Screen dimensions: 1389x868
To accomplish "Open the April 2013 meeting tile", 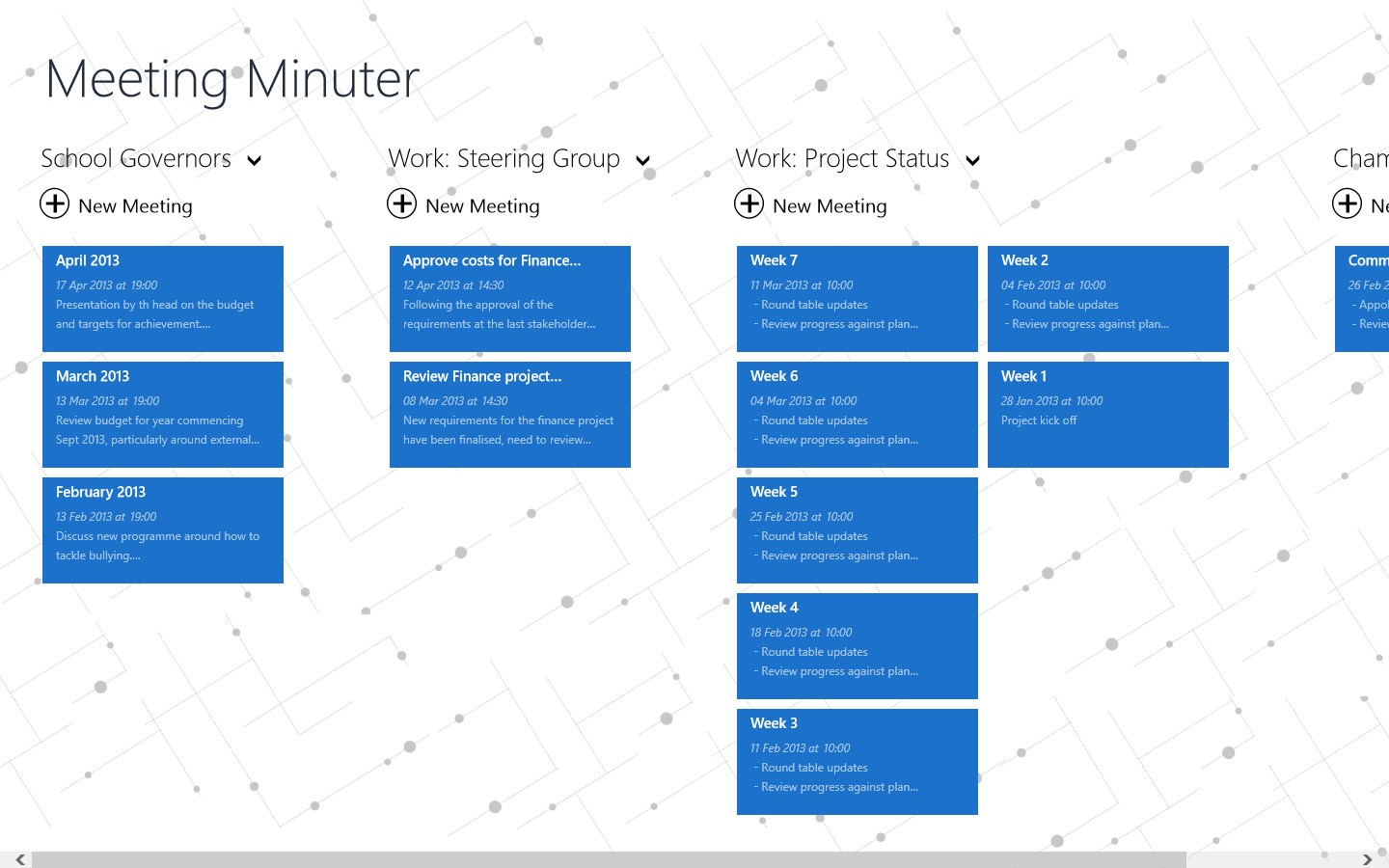I will [163, 299].
